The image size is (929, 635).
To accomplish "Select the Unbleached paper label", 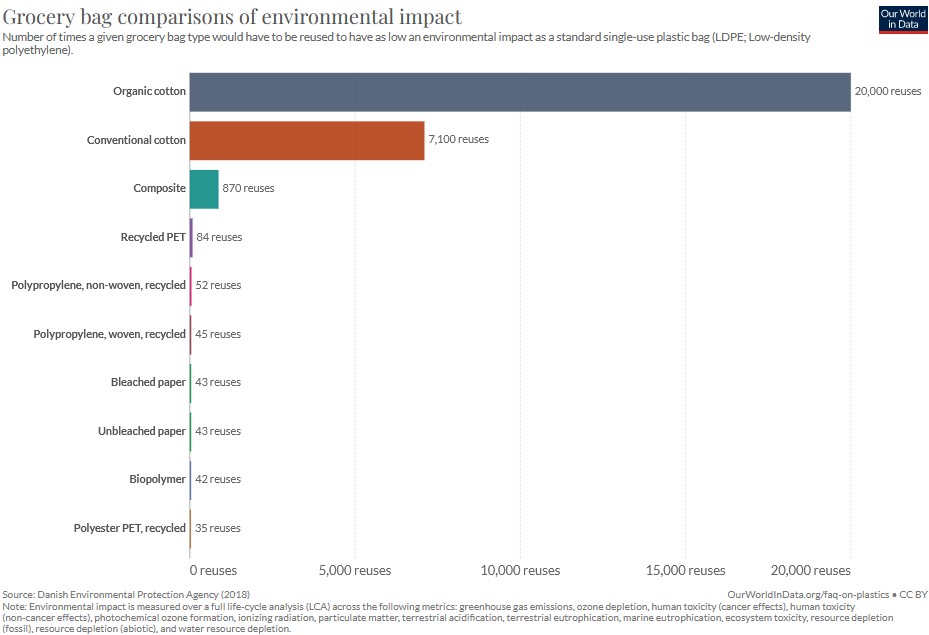I will tap(143, 430).
